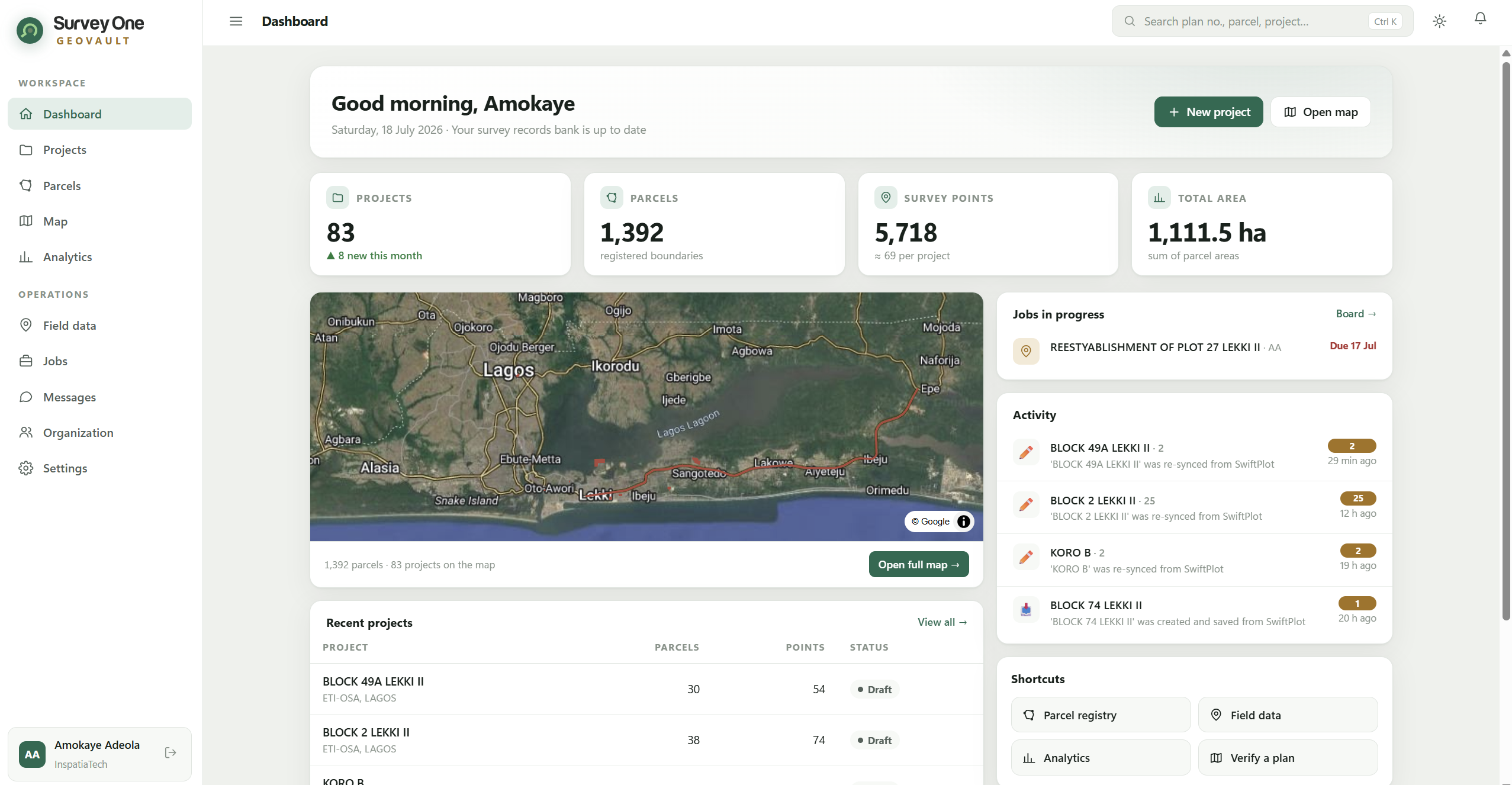Viewport: 1512px width, 785px height.
Task: Click the Due 17 Jul label
Action: 1352,346
